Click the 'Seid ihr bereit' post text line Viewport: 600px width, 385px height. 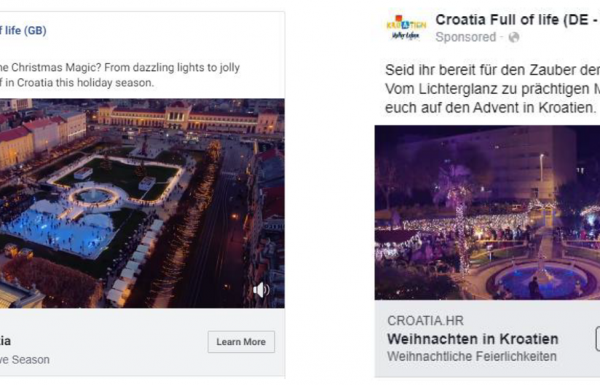tap(492, 70)
